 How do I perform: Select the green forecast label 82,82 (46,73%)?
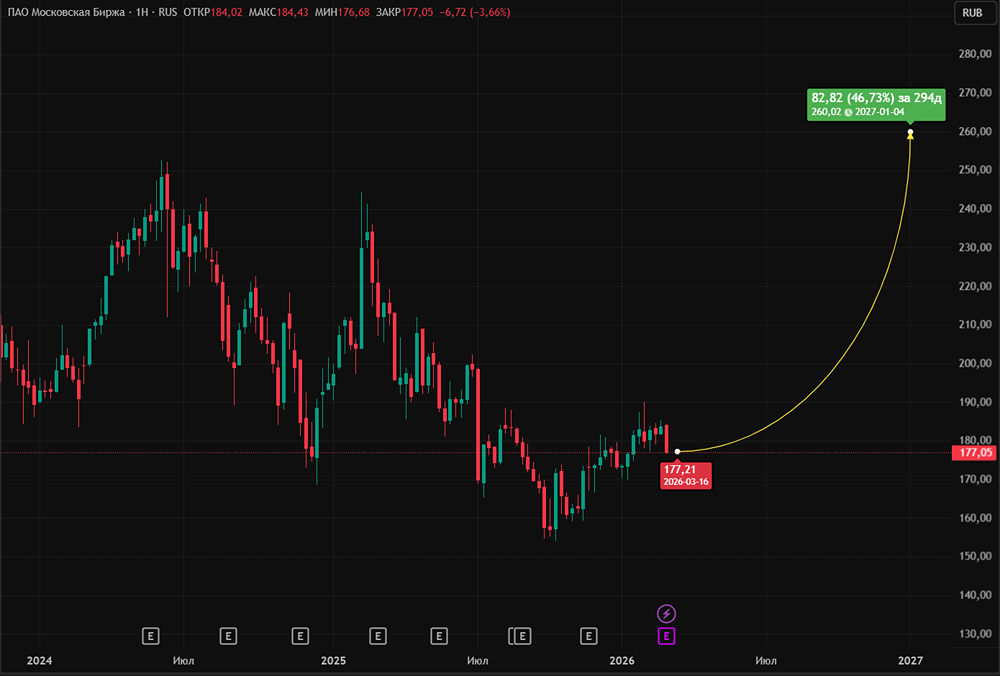click(x=876, y=104)
